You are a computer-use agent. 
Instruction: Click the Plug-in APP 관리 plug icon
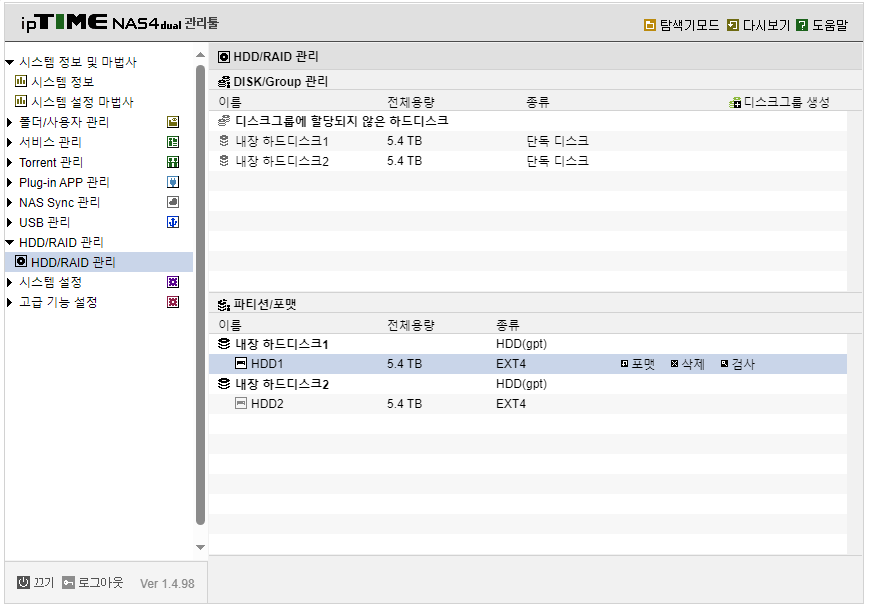click(x=173, y=182)
